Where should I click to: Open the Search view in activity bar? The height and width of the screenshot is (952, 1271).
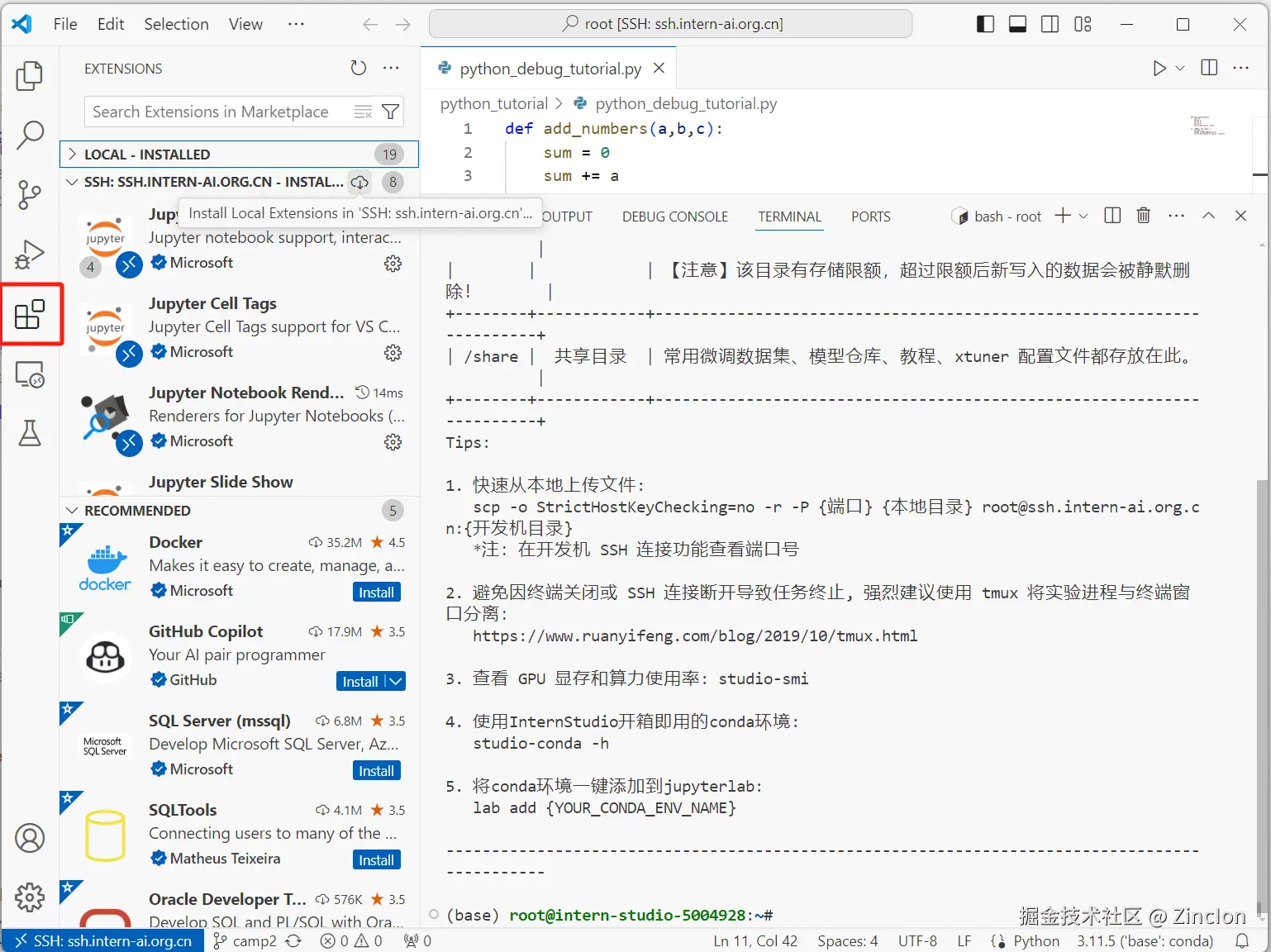point(30,136)
